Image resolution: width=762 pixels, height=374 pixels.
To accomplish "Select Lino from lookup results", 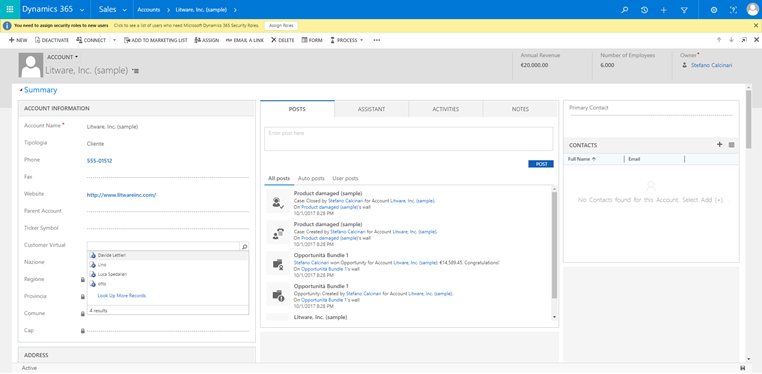I will [168, 265].
